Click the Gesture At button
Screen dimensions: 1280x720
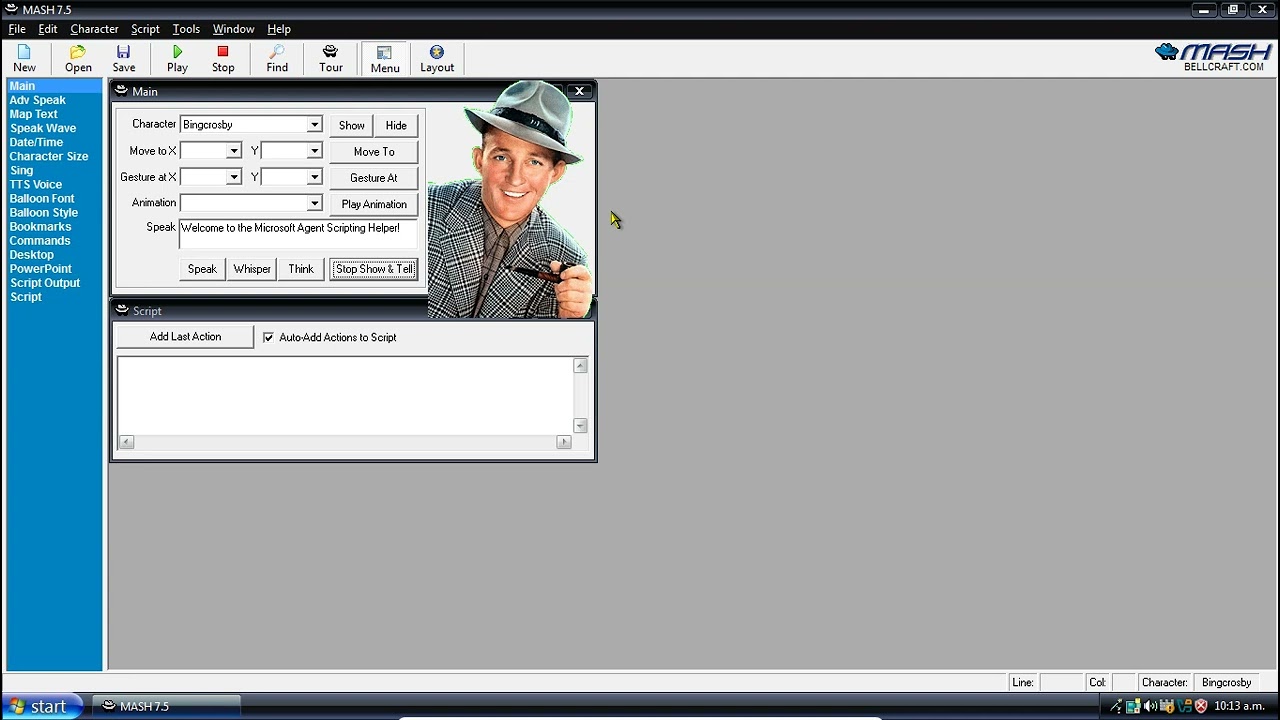[374, 178]
